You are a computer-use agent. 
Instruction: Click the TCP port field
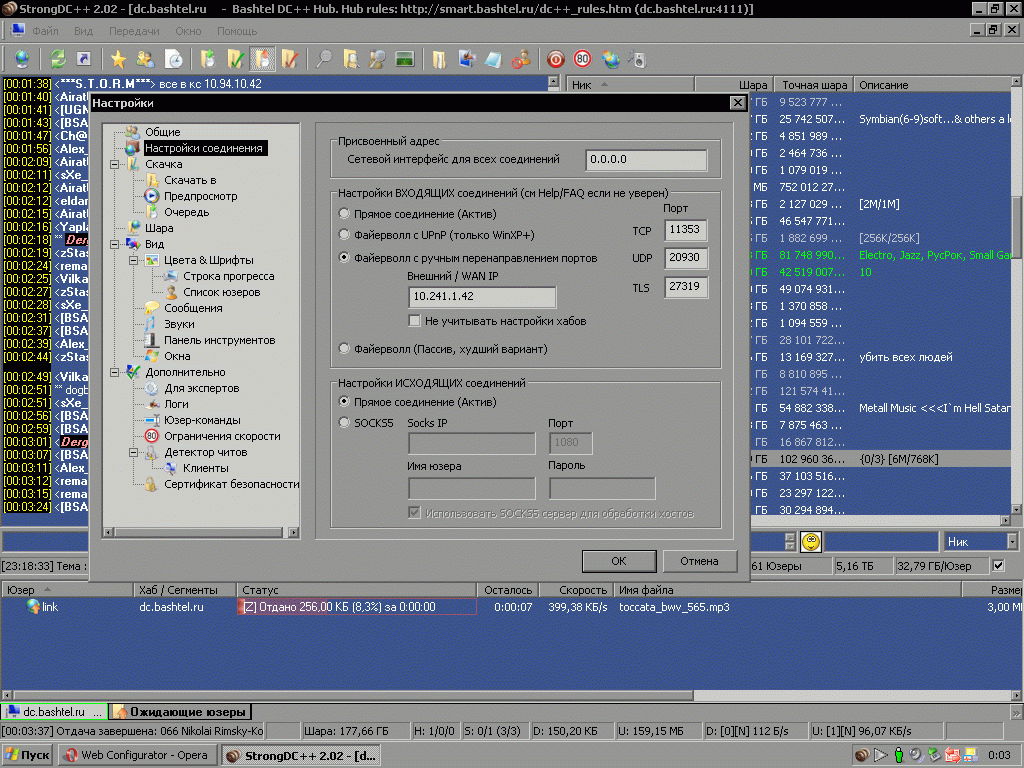click(685, 230)
